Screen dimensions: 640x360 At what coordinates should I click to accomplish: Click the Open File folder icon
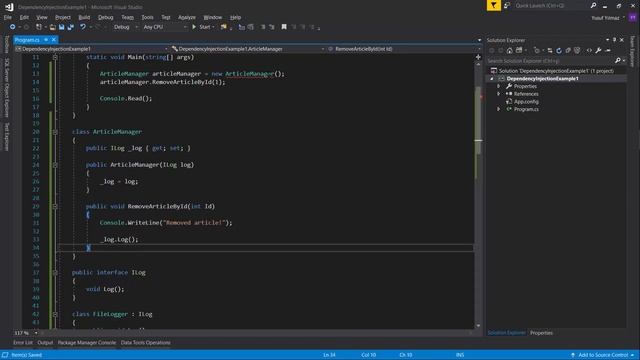[x=52, y=27]
